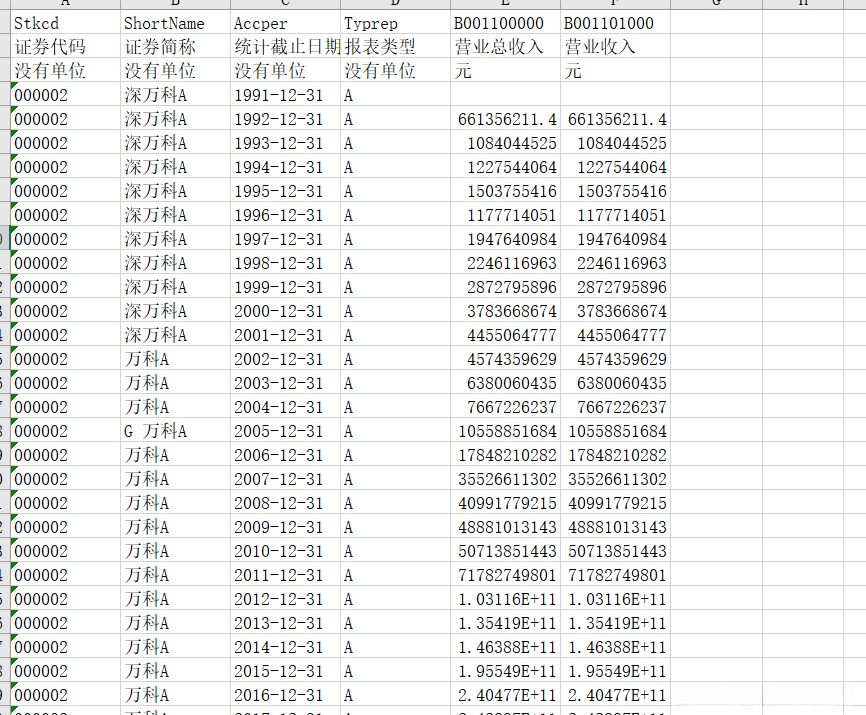The width and height of the screenshot is (866, 715).
Task: Select the 没有单位 cell under 报表类型
Action: pos(395,70)
